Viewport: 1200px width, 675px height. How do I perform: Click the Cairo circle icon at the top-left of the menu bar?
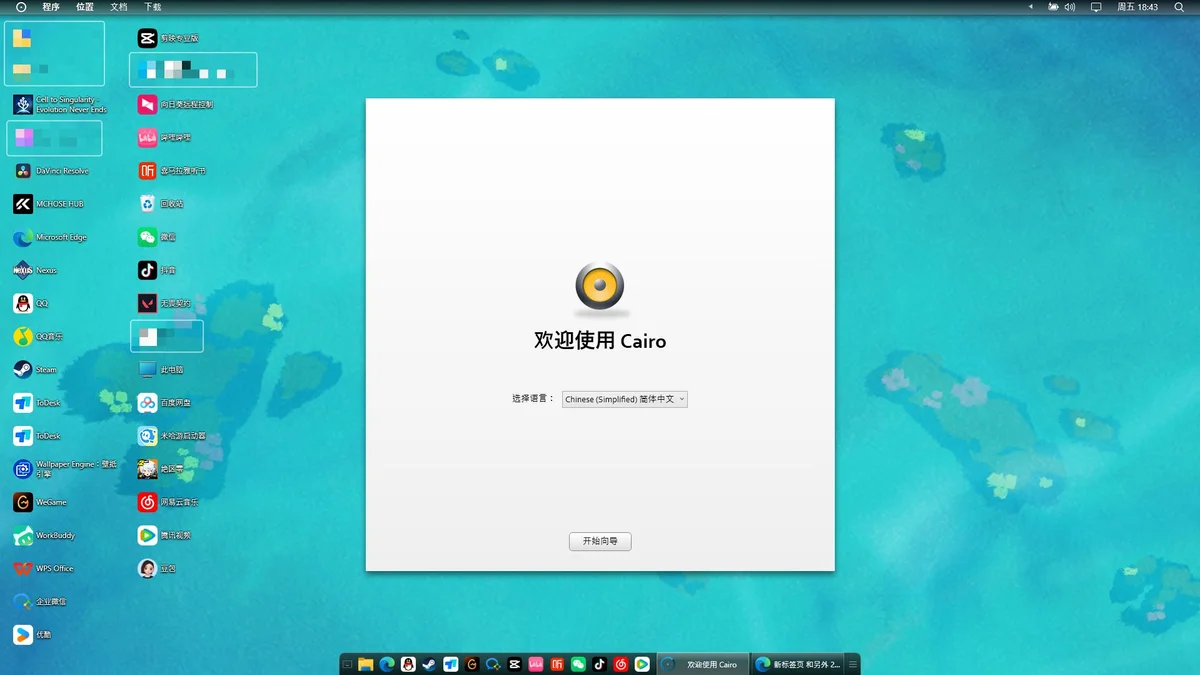click(21, 7)
